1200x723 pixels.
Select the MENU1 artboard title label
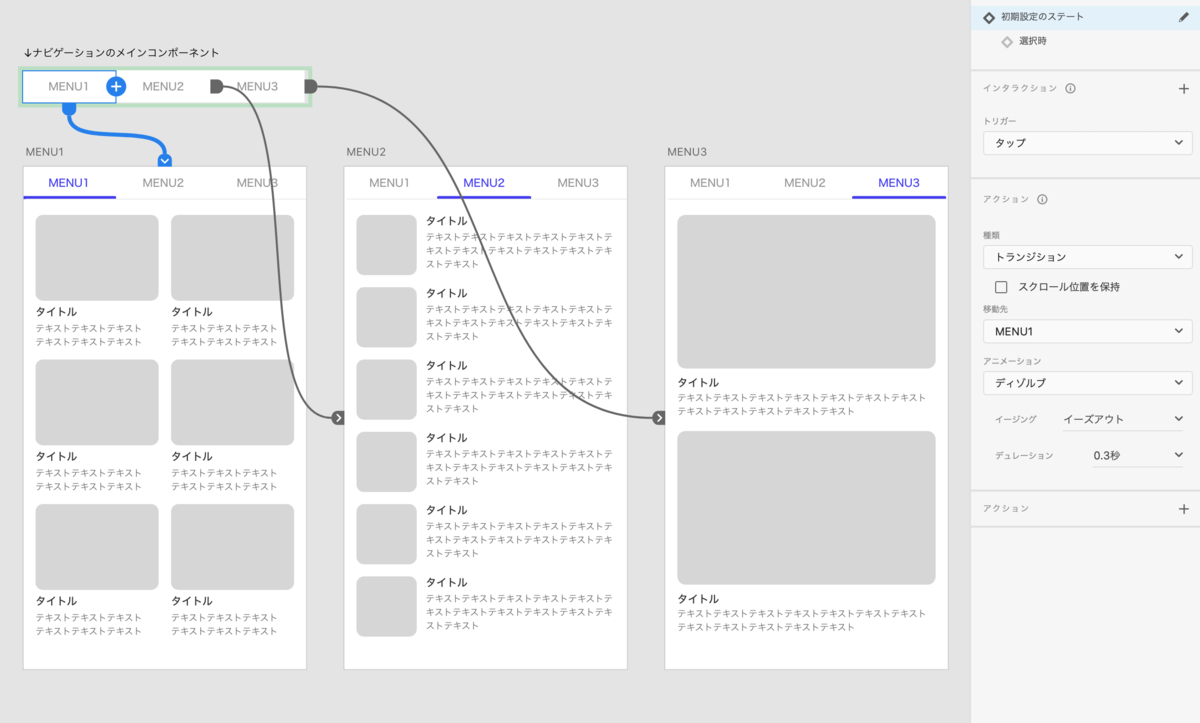pos(45,152)
